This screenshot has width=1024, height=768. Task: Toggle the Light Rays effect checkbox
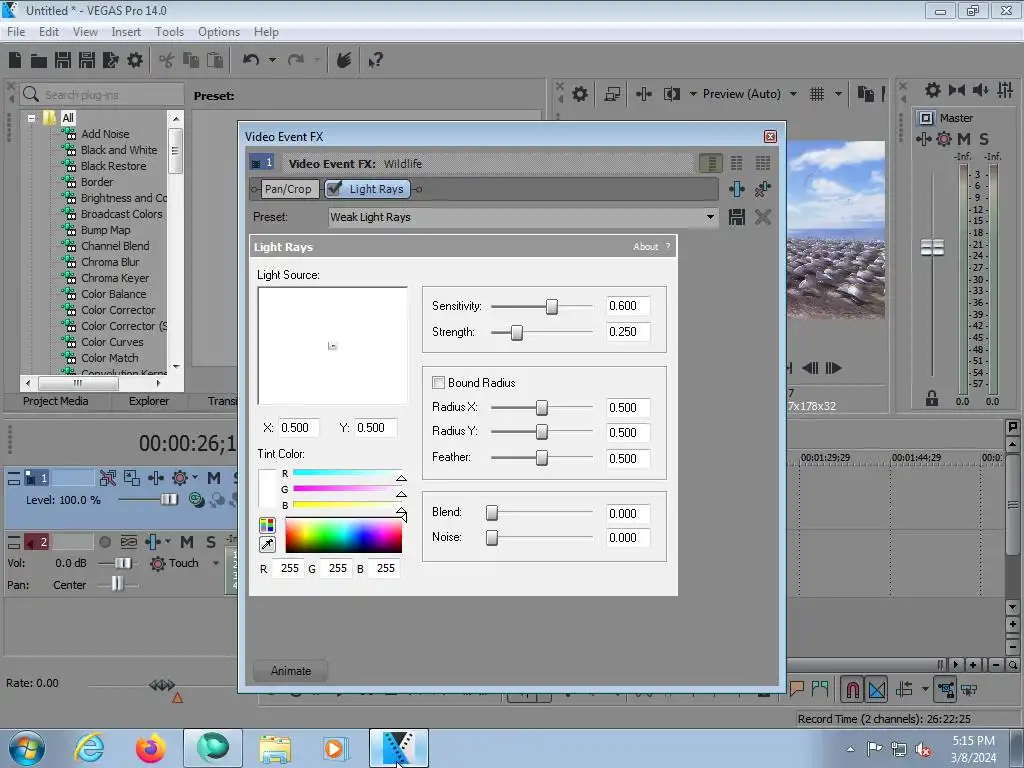[335, 189]
